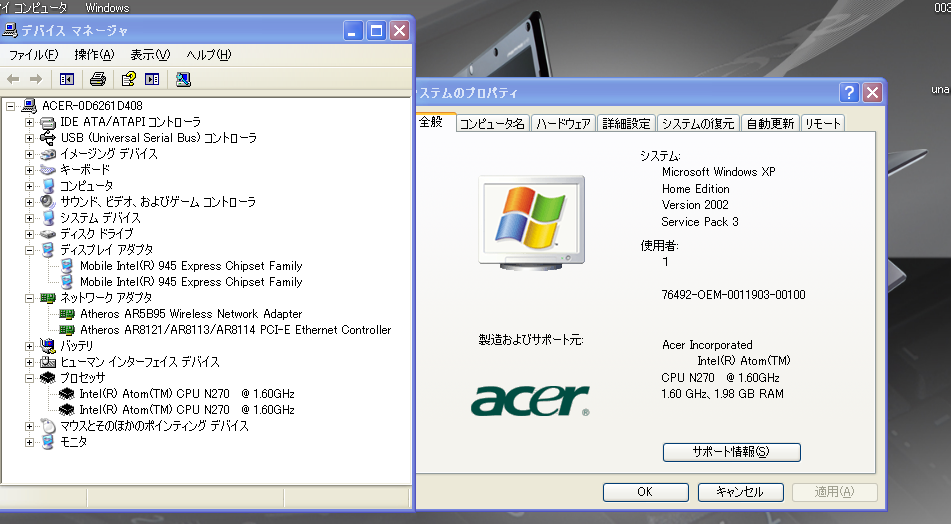
Task: Switch to the コンピュータ名 tab
Action: coord(492,124)
